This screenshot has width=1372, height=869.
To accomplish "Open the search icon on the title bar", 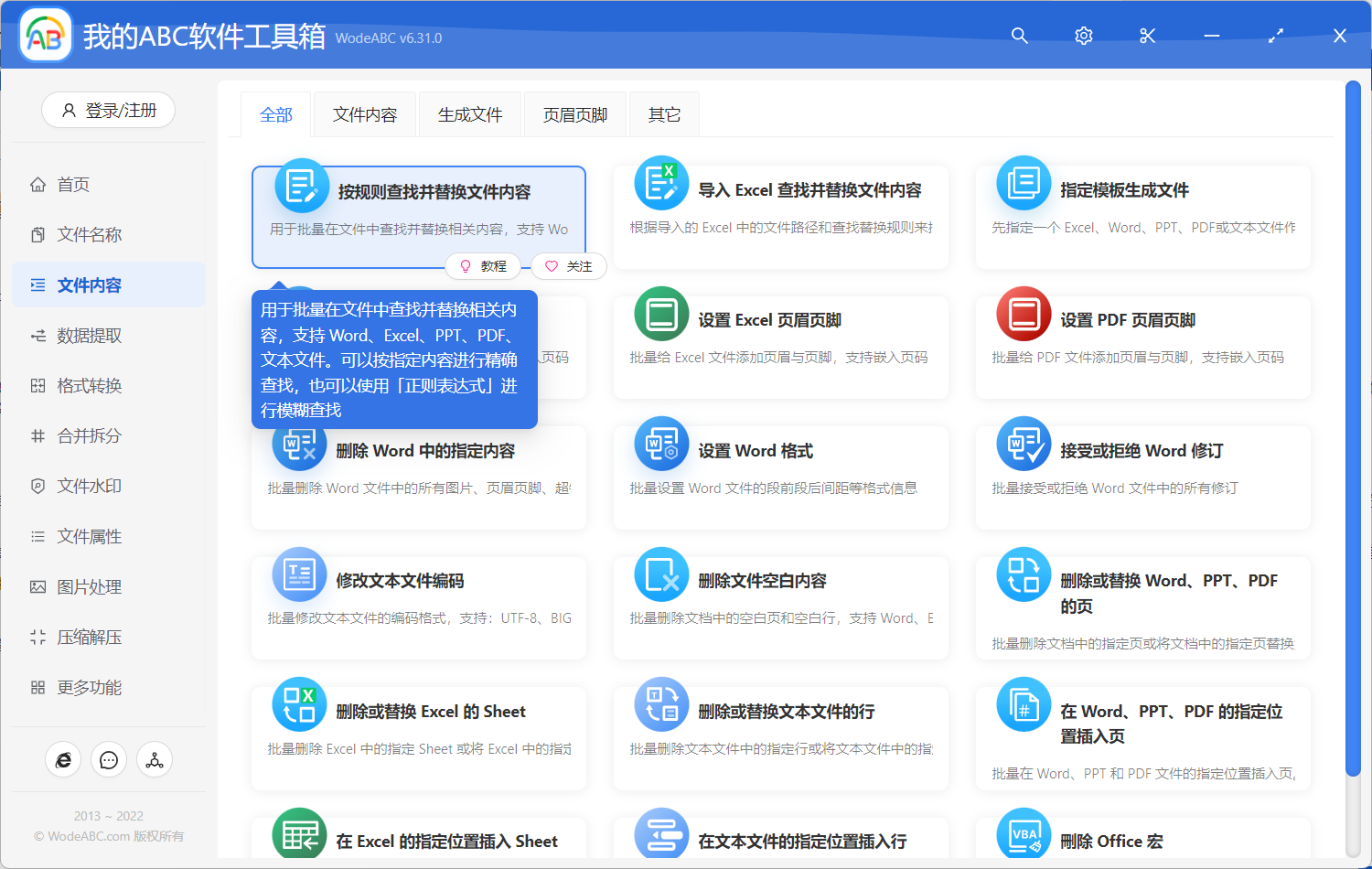I will point(1019,36).
